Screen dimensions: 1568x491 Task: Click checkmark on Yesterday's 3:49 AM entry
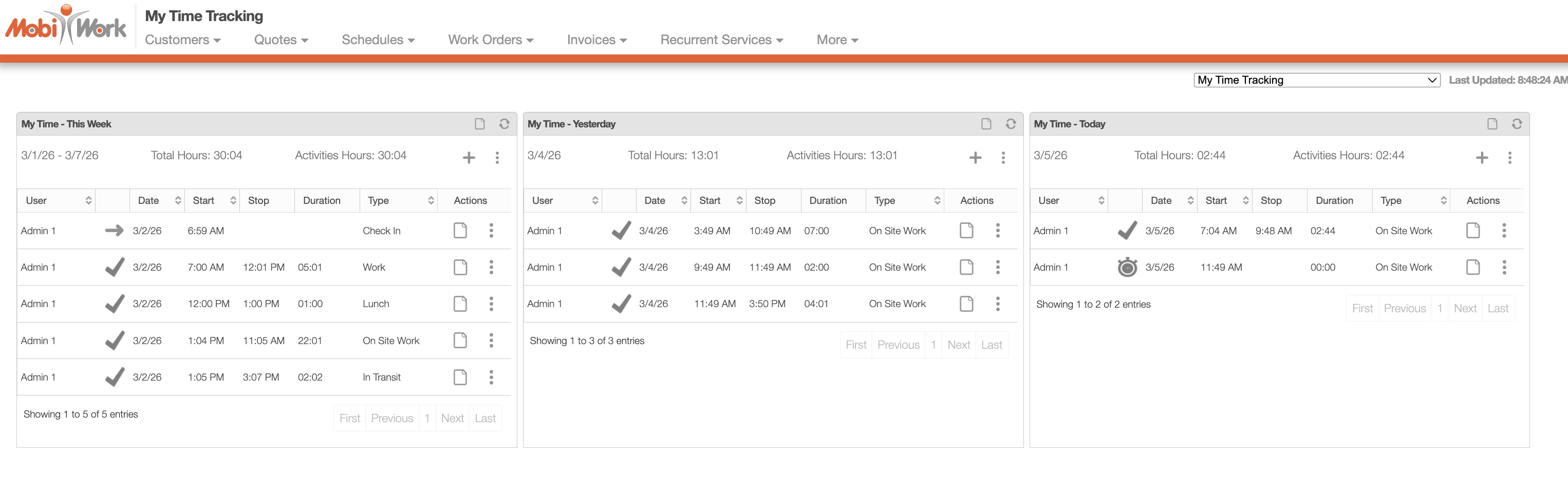tap(621, 231)
